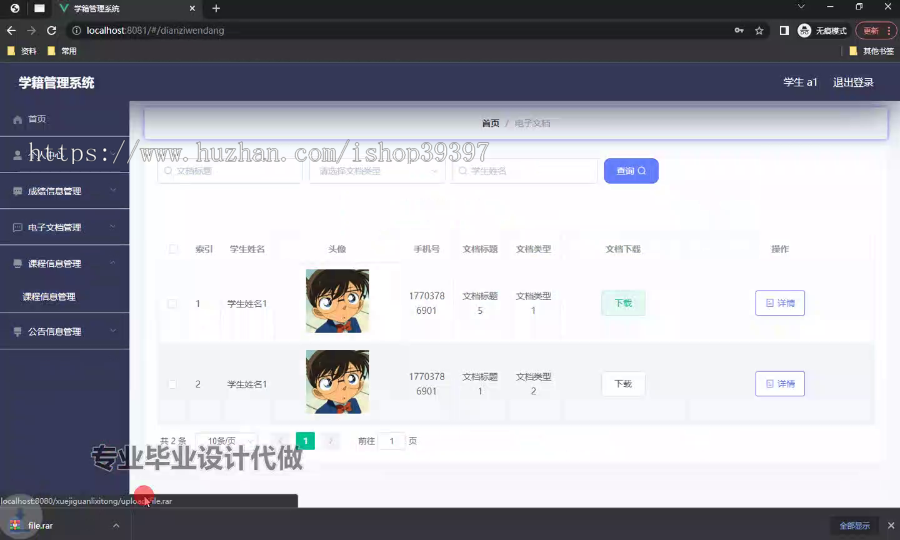Select page 1 in the pagination
Screen dimensions: 900x540
[x=305, y=441]
